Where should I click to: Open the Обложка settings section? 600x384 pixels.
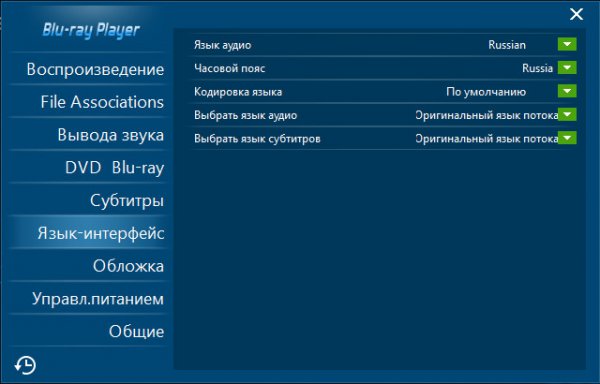tap(89, 266)
